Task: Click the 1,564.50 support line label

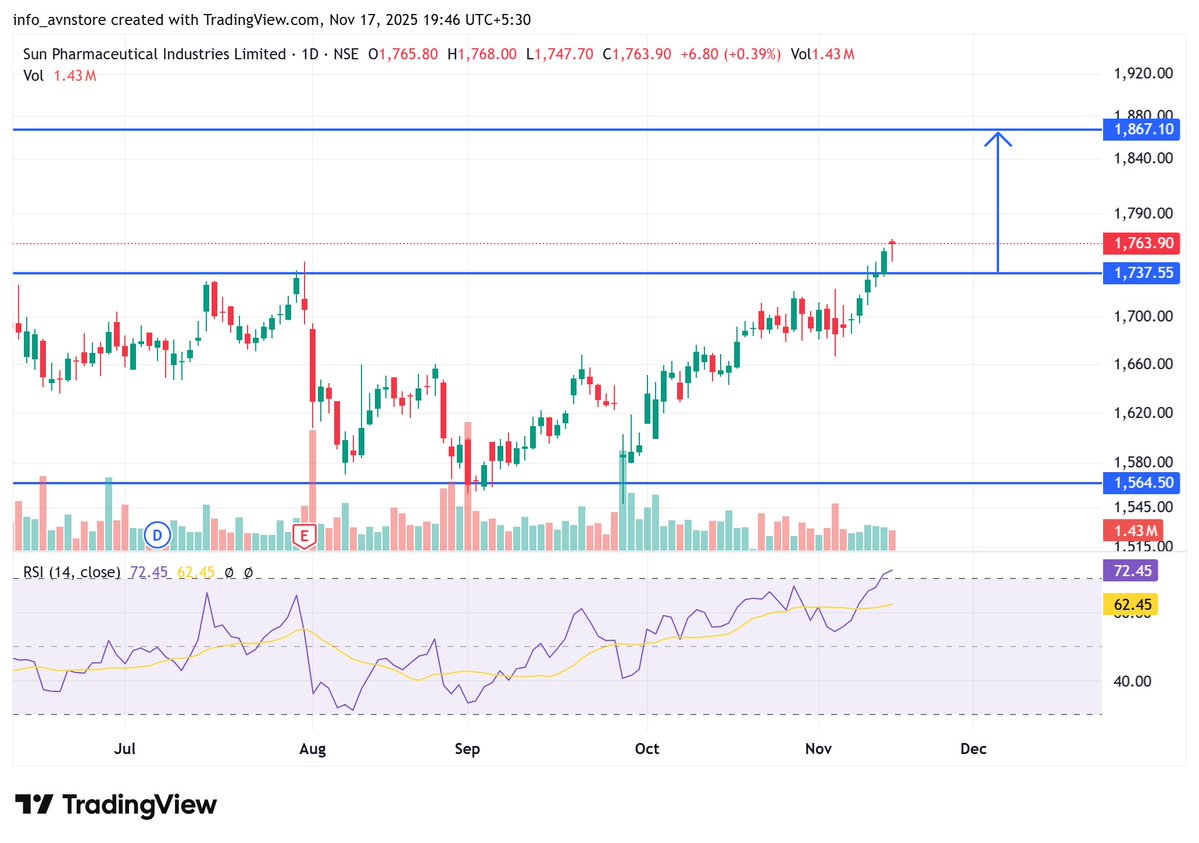Action: [1142, 483]
